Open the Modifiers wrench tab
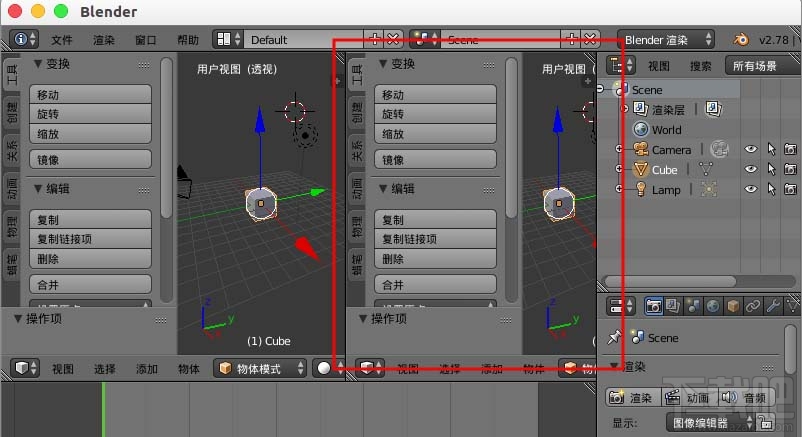 (x=773, y=306)
